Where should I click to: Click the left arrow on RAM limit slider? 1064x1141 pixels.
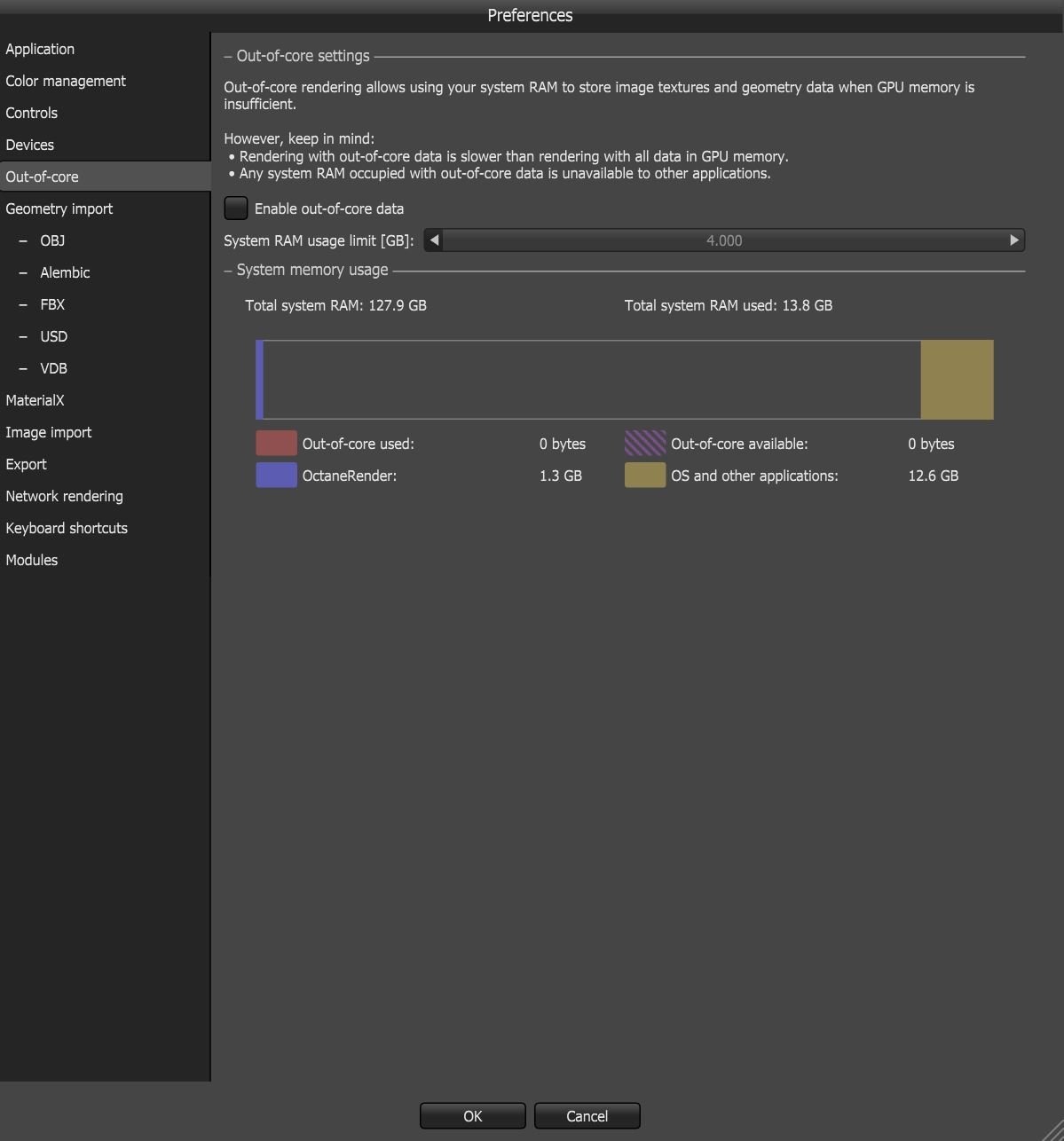[x=434, y=240]
